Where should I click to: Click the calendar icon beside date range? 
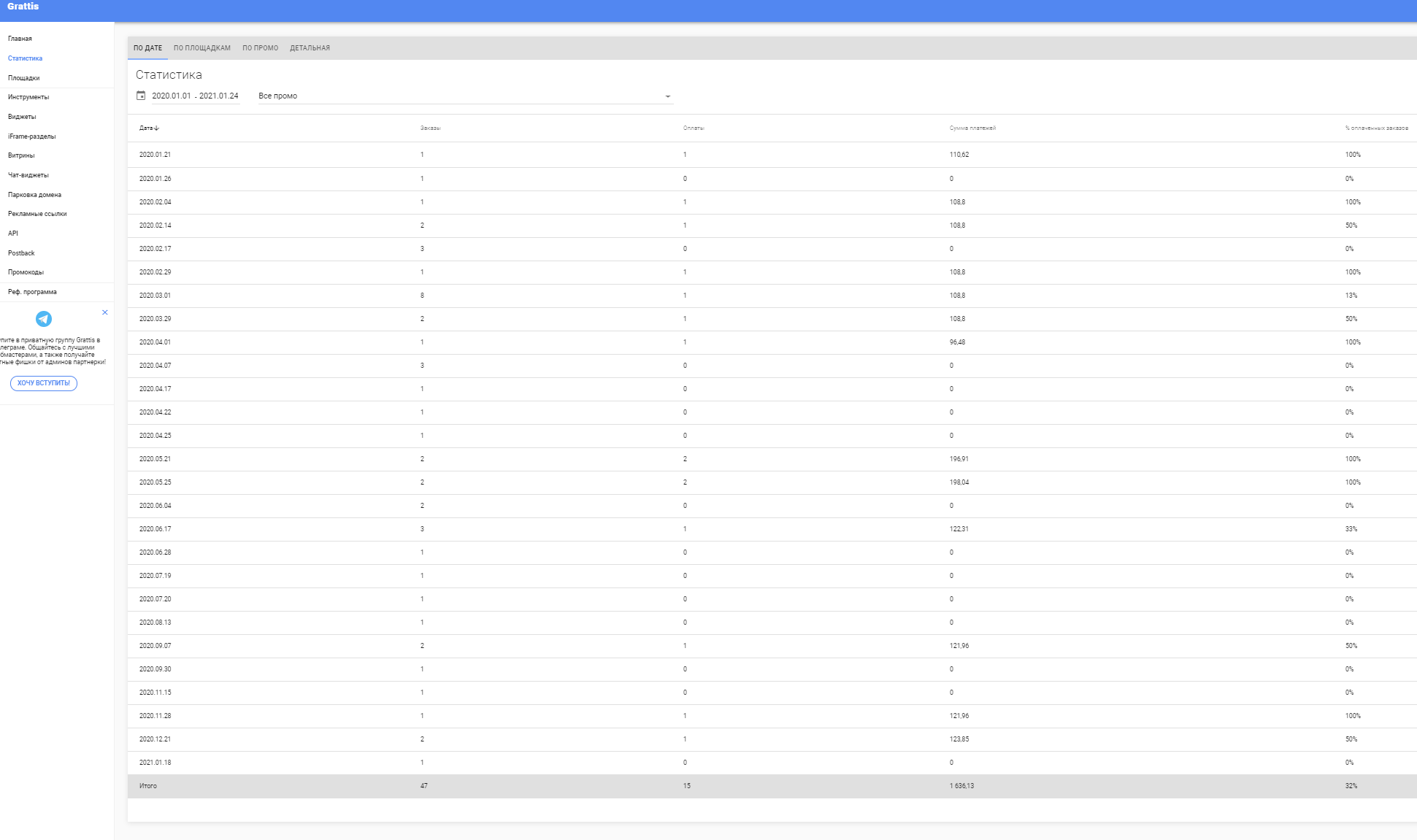click(141, 96)
